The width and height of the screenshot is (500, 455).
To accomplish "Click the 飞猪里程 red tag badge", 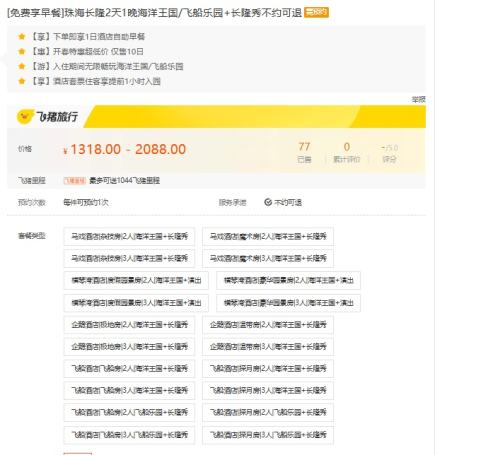I will click(75, 181).
